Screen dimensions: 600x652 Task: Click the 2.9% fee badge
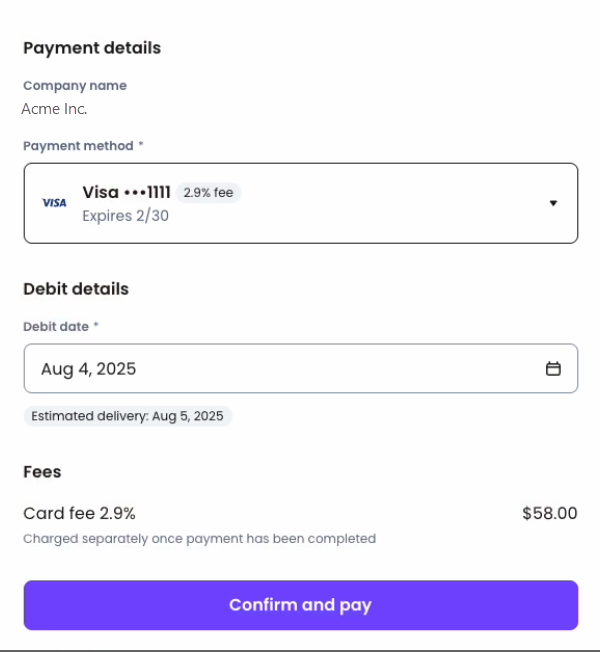tap(208, 192)
